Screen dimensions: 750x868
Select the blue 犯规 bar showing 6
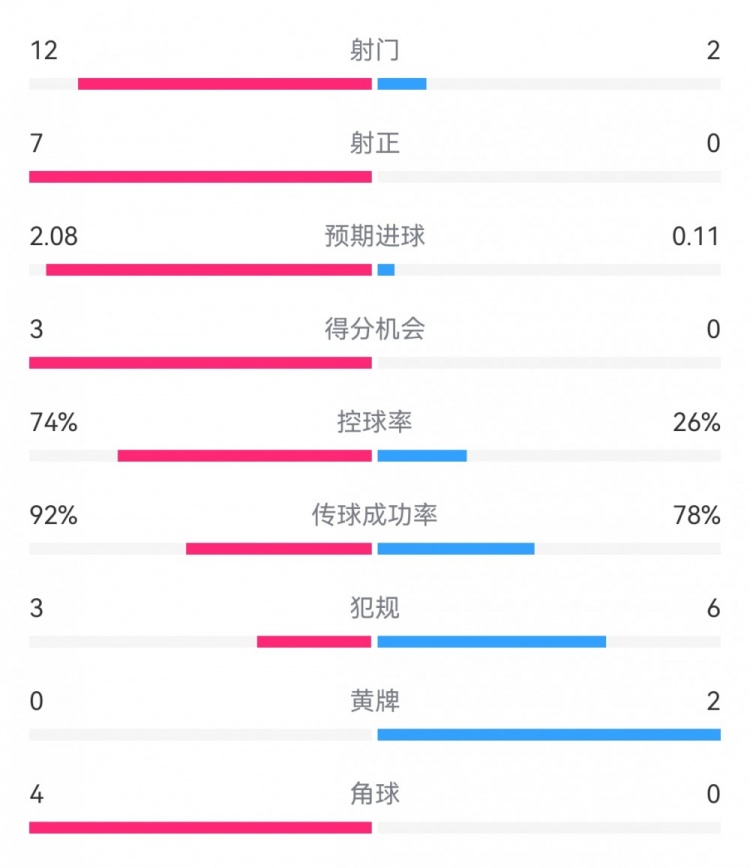pos(492,642)
